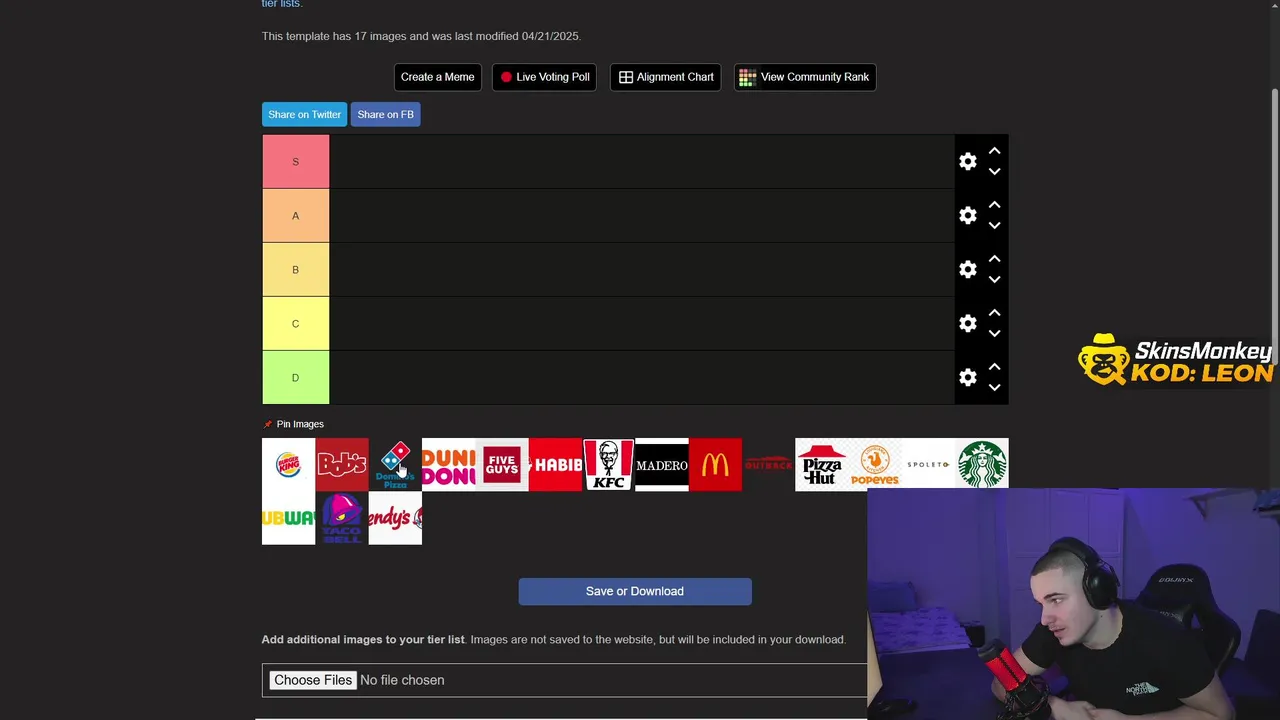Move A tier row down

[994, 226]
